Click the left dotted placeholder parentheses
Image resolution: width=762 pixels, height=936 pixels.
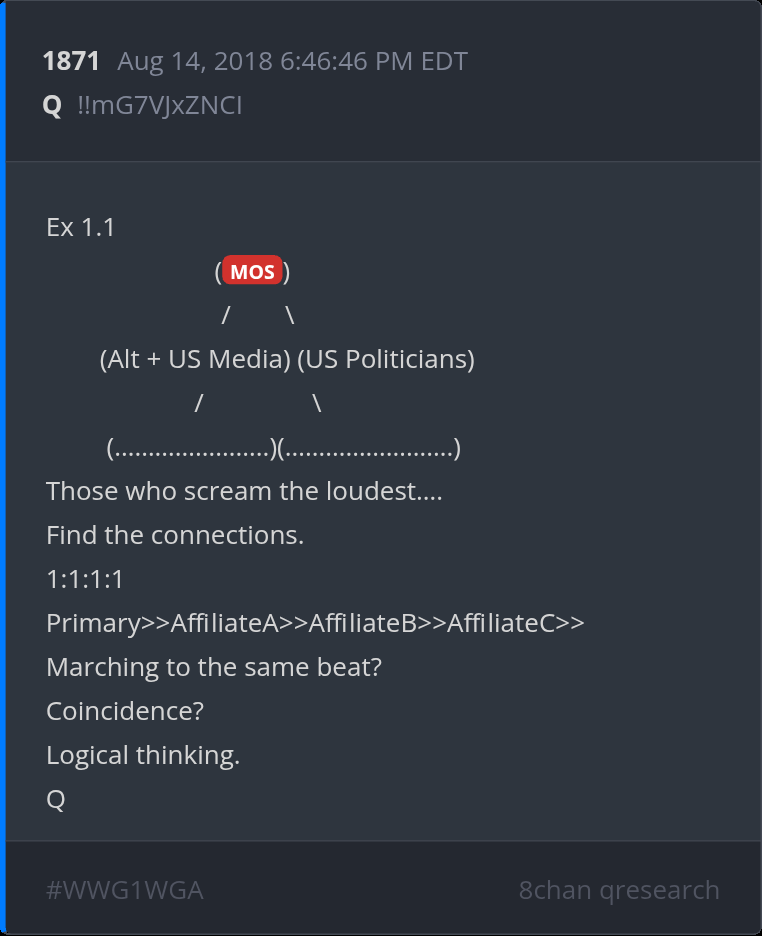click(x=191, y=448)
